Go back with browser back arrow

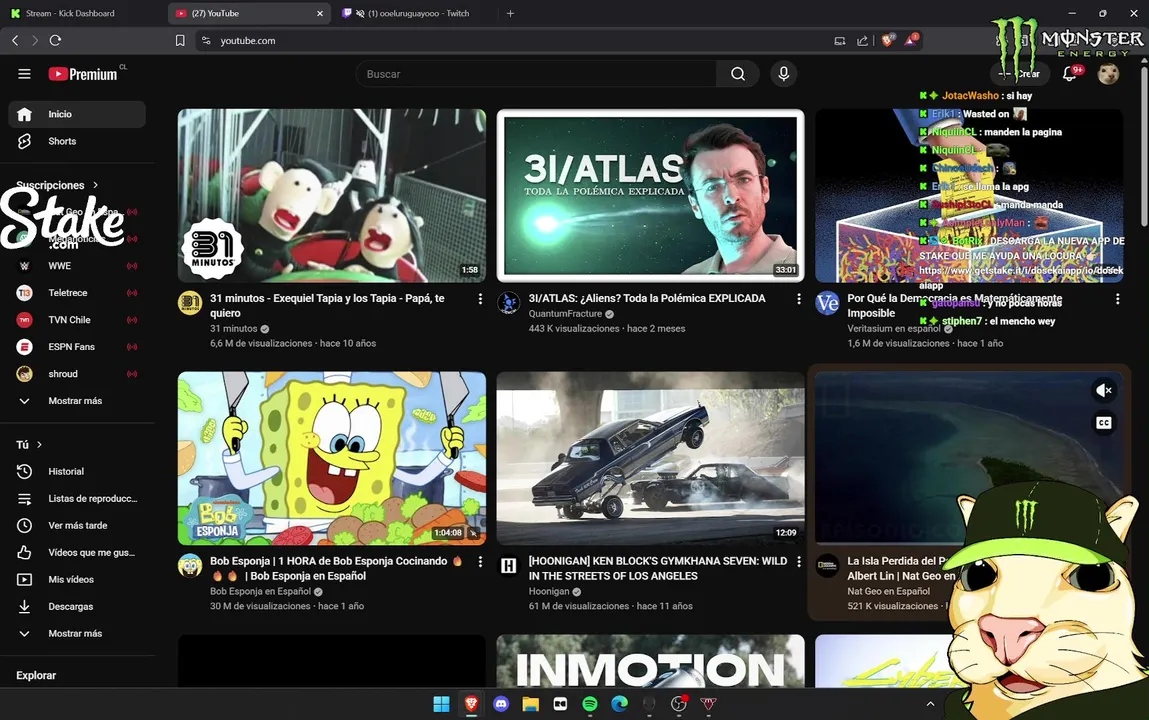coord(15,40)
